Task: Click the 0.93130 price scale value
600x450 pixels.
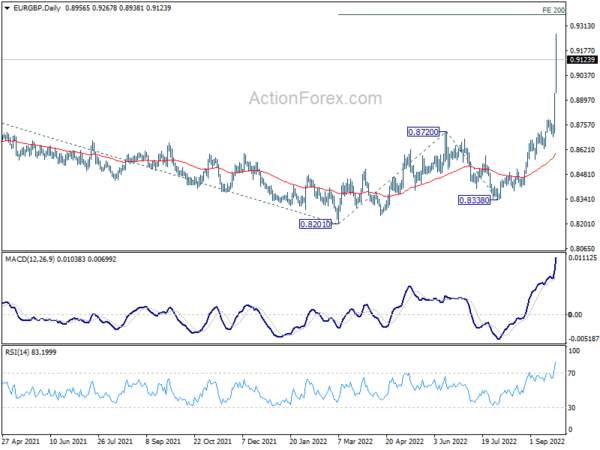Action: 582,26
